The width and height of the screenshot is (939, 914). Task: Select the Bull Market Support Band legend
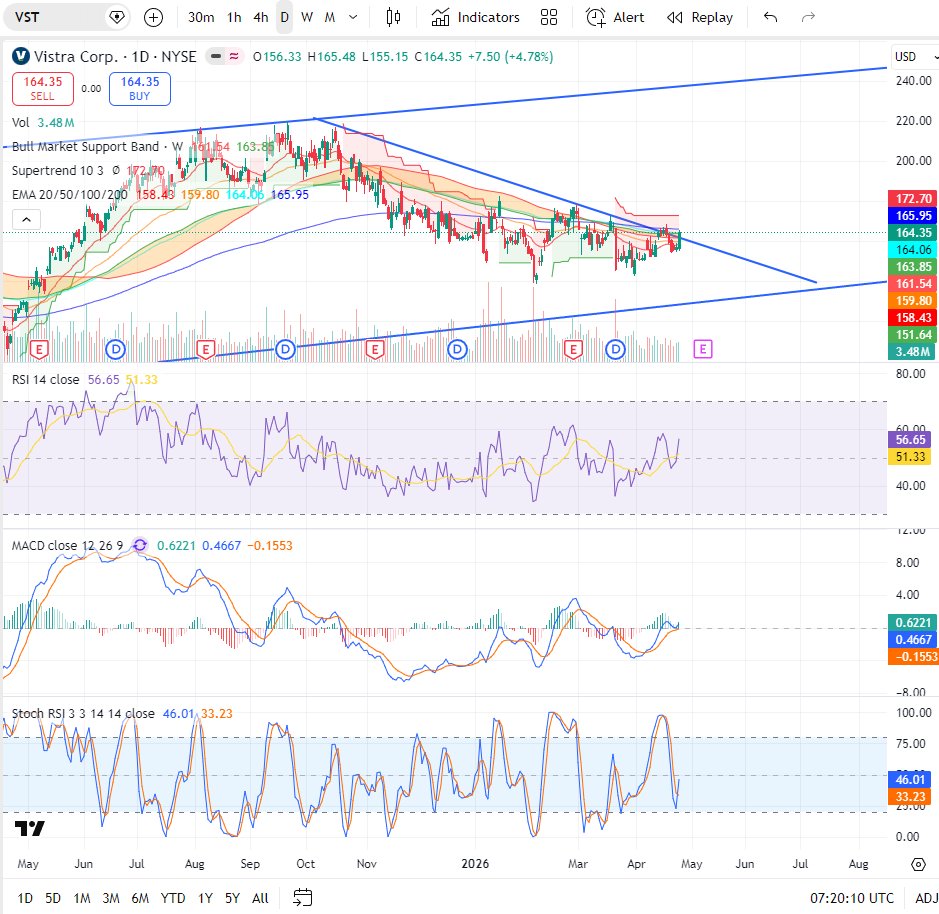[98, 147]
